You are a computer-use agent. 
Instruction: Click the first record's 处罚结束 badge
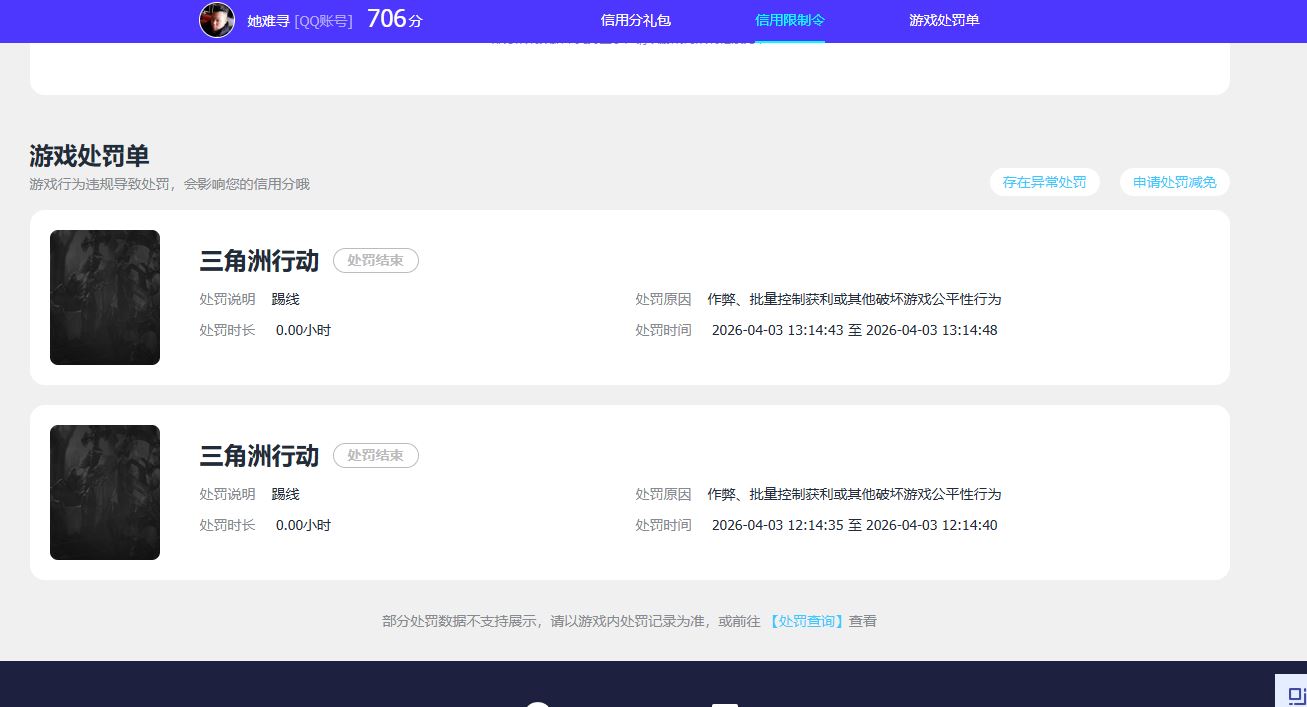coord(375,260)
